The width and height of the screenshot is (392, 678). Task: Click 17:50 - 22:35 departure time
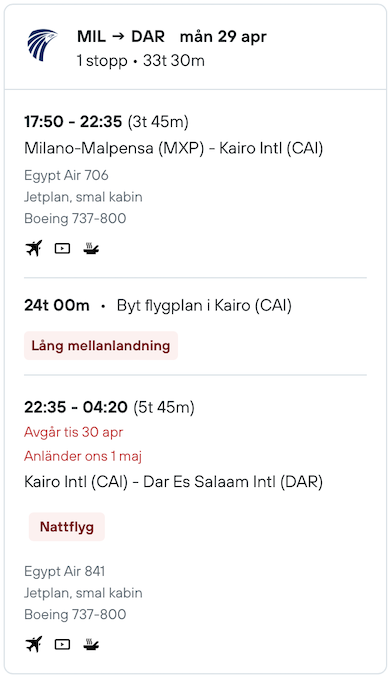(x=73, y=122)
